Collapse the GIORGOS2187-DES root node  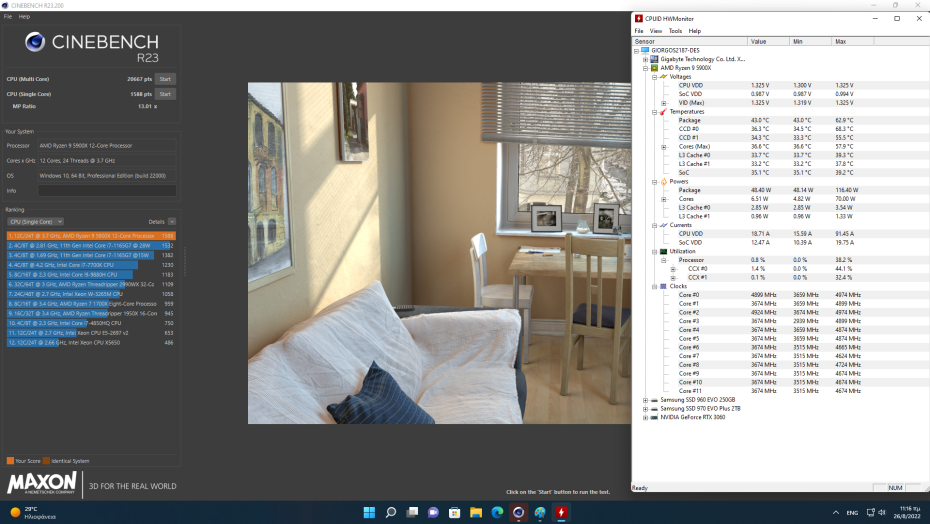pos(636,51)
